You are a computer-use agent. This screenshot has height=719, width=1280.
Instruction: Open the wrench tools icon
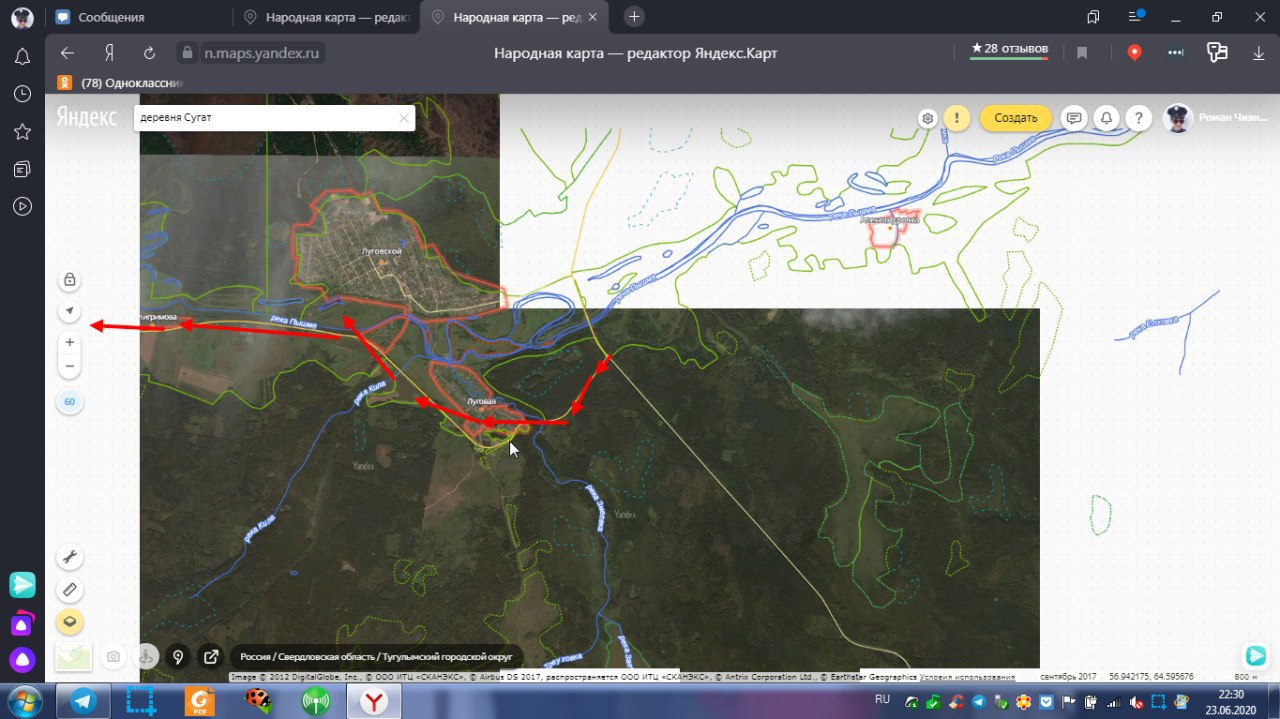(x=70, y=558)
